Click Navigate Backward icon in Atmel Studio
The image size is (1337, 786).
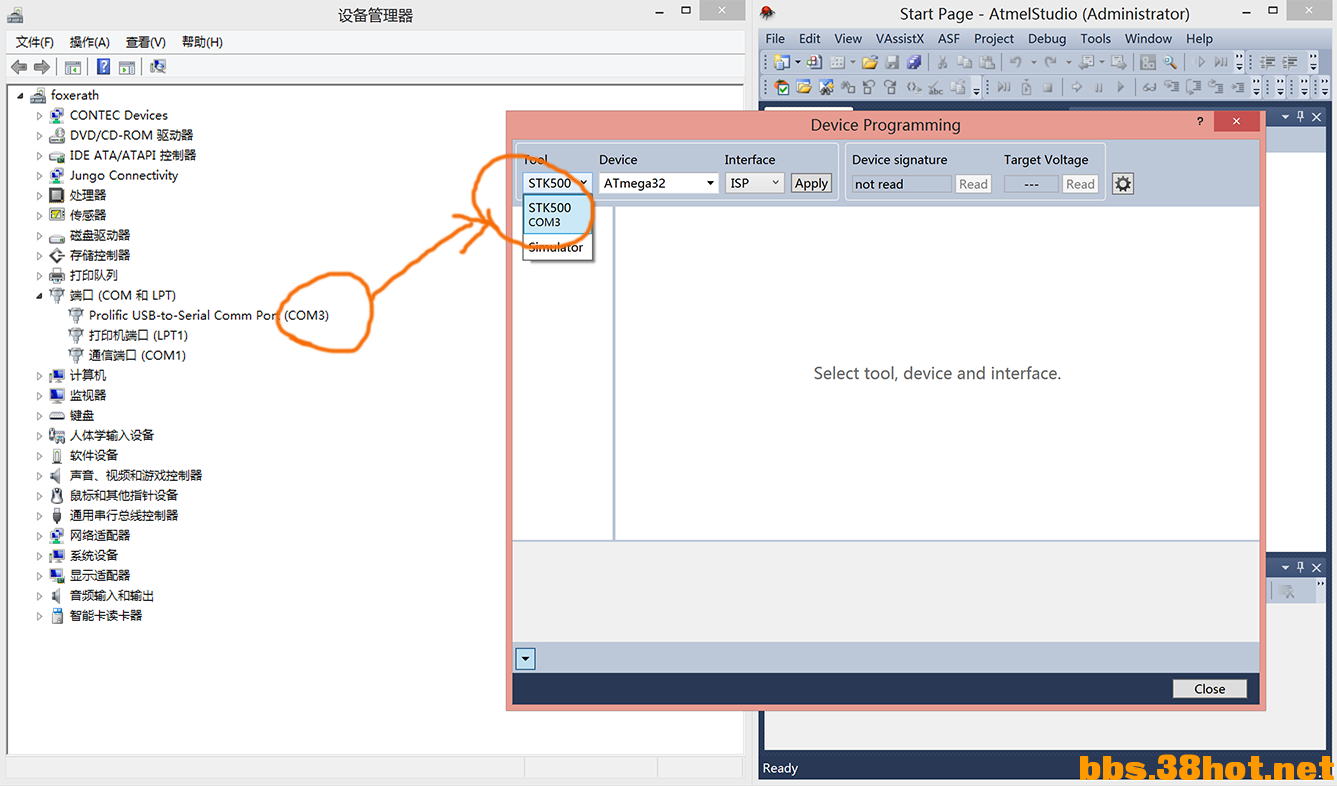coord(1086,62)
